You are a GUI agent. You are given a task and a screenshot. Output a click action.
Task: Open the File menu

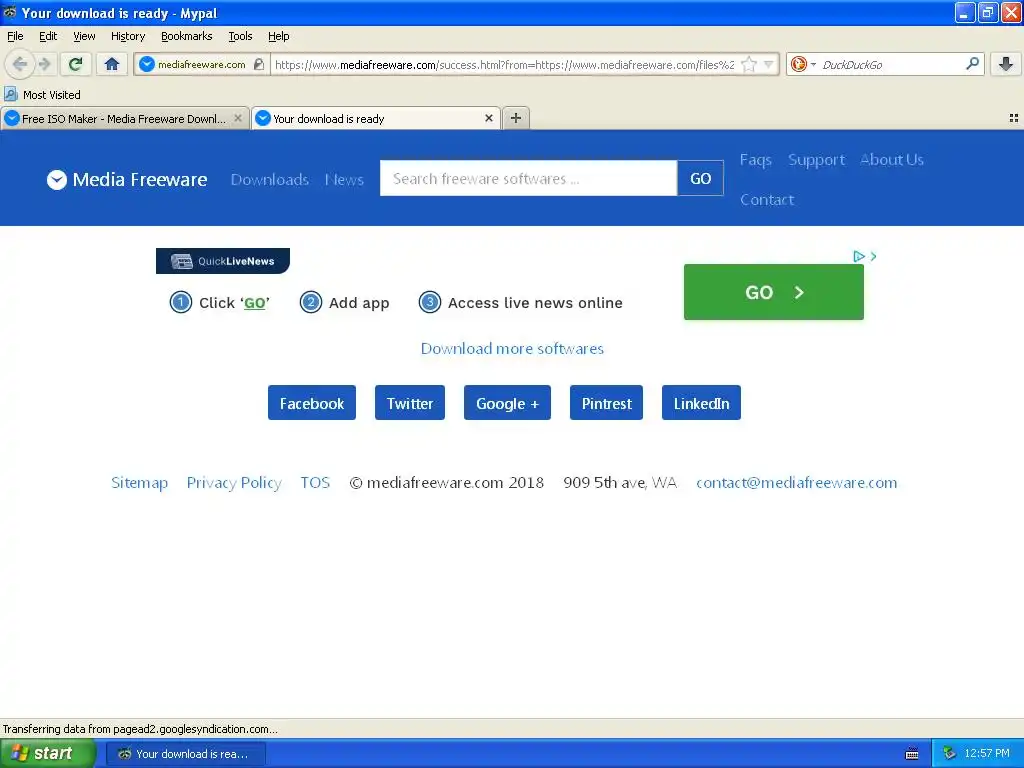tap(15, 36)
